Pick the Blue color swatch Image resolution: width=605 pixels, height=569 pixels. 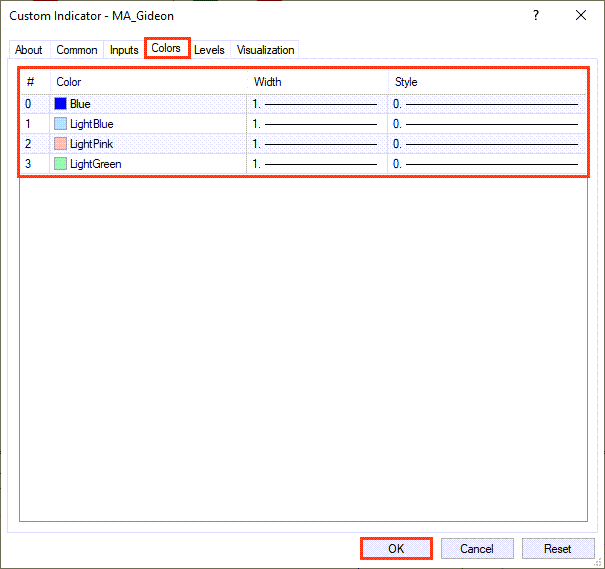coord(61,104)
